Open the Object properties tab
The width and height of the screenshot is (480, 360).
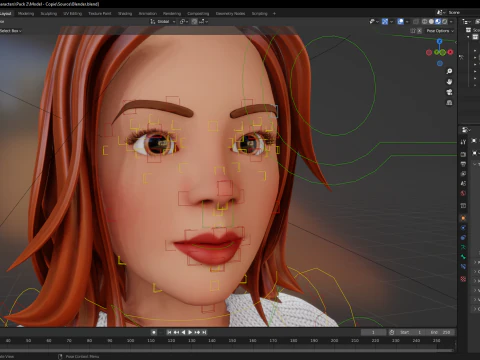click(x=463, y=218)
